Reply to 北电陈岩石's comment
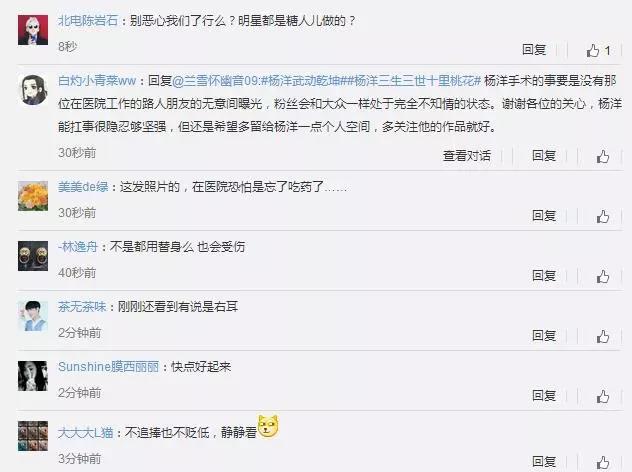Image resolution: width=632 pixels, height=472 pixels. coord(534,50)
